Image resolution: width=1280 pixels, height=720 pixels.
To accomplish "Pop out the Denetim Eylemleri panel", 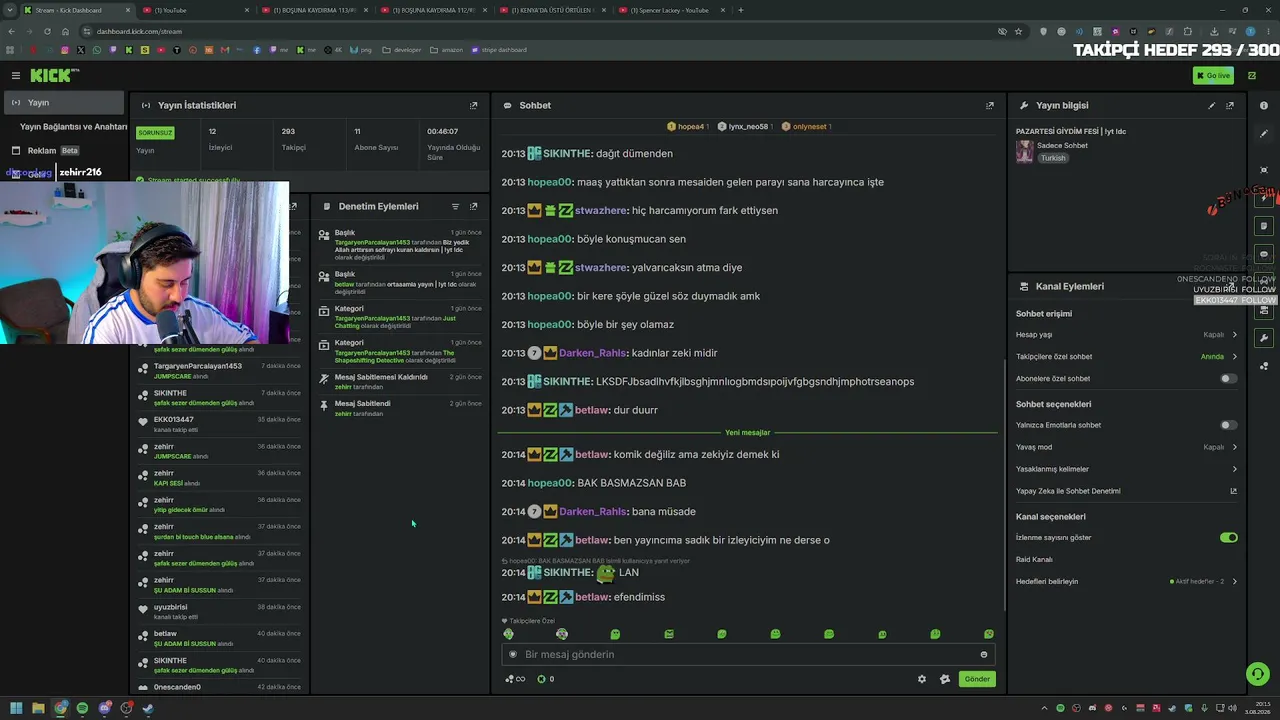I will (x=473, y=206).
